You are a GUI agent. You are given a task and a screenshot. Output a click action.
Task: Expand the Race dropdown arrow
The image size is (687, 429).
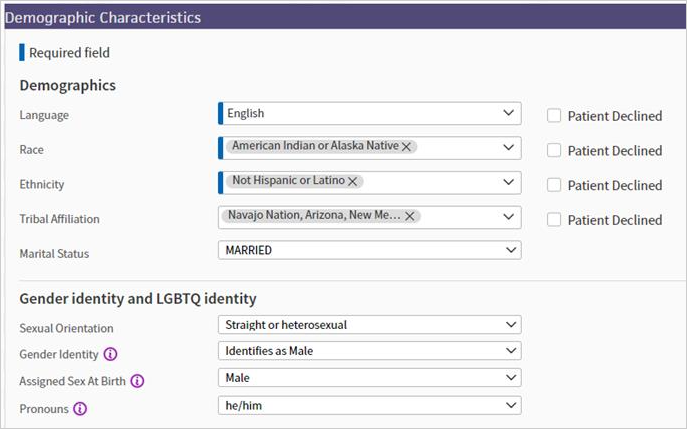pos(509,148)
